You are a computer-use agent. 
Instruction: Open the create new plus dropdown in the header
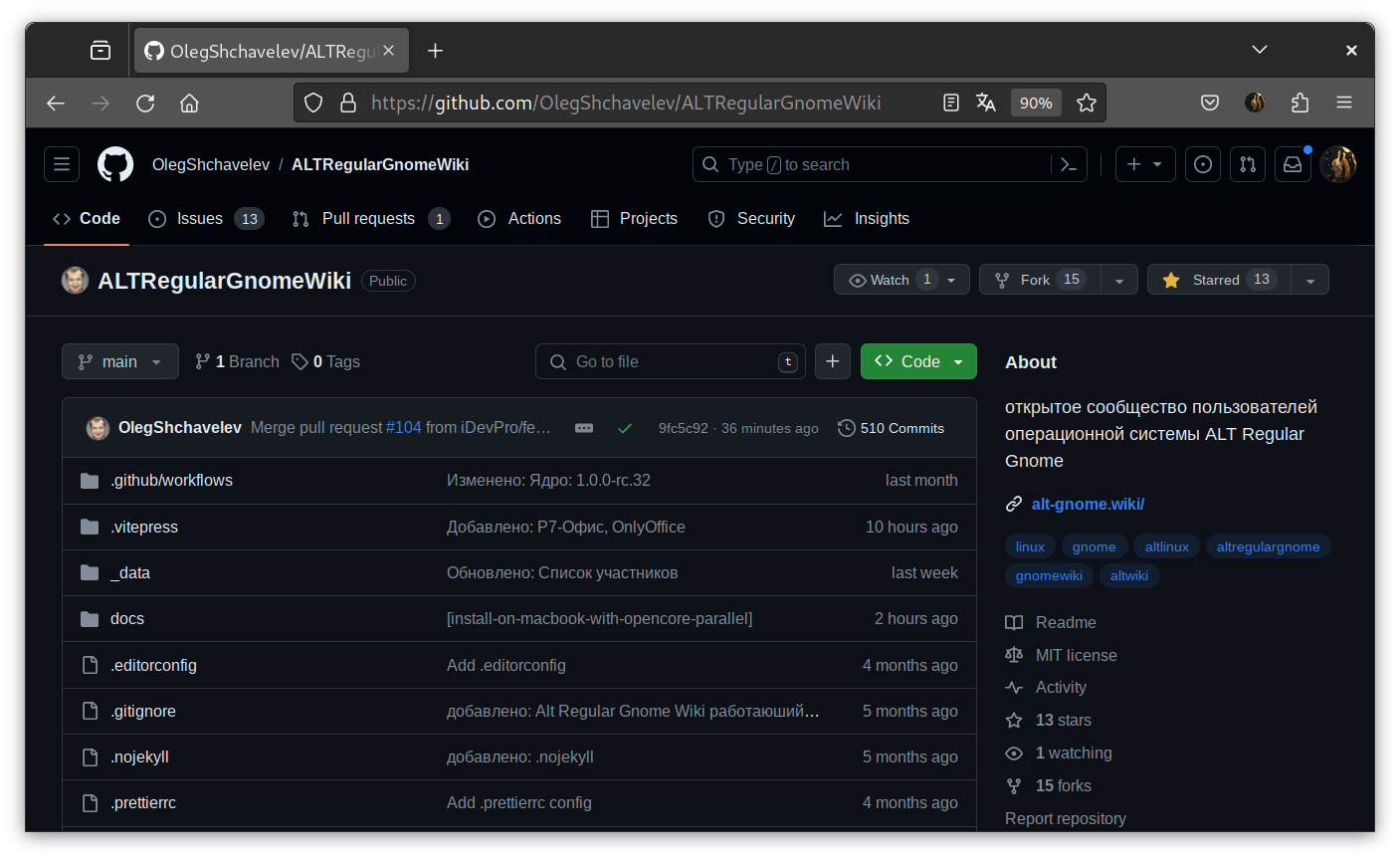coord(1145,164)
